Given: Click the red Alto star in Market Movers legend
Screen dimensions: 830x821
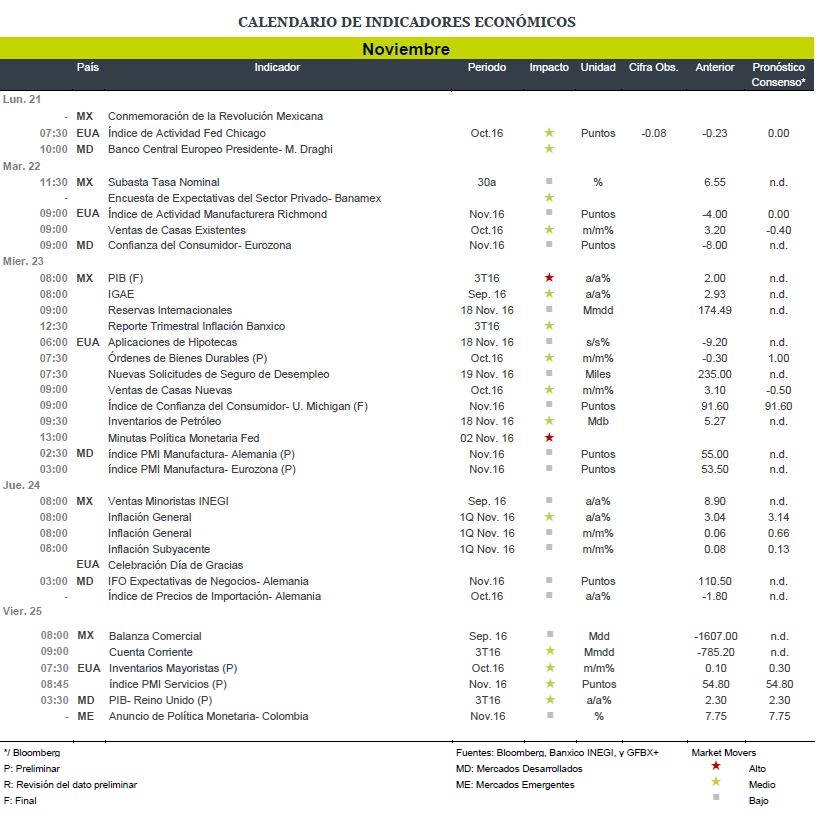Looking at the screenshot, I should point(716,765).
